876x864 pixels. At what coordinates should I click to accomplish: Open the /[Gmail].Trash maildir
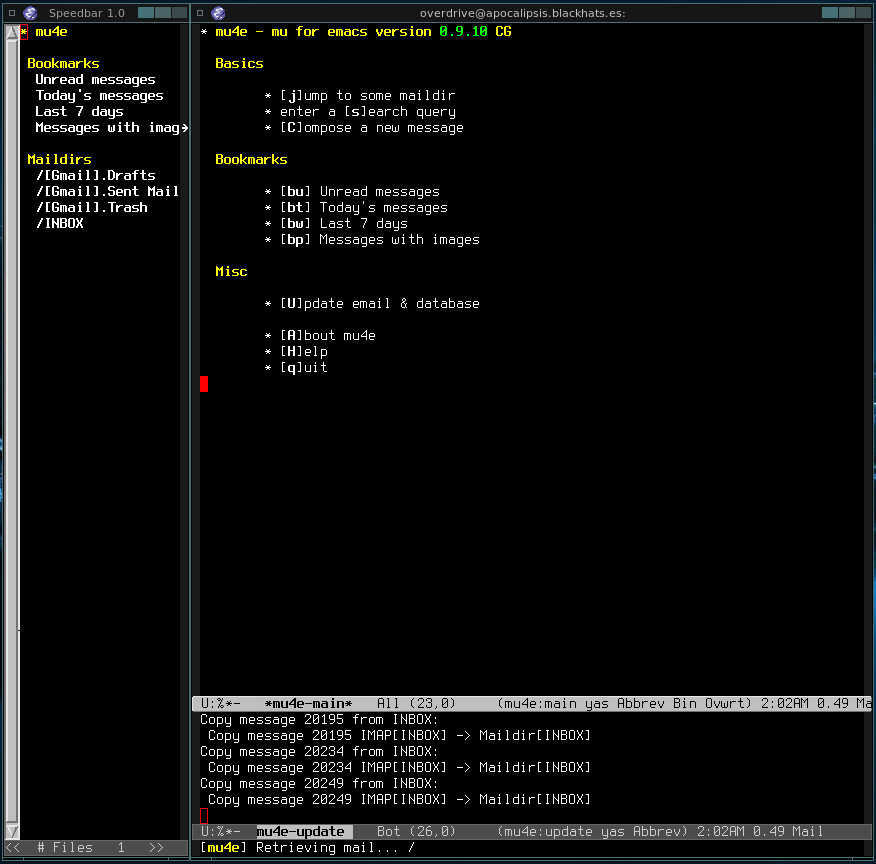click(92, 208)
